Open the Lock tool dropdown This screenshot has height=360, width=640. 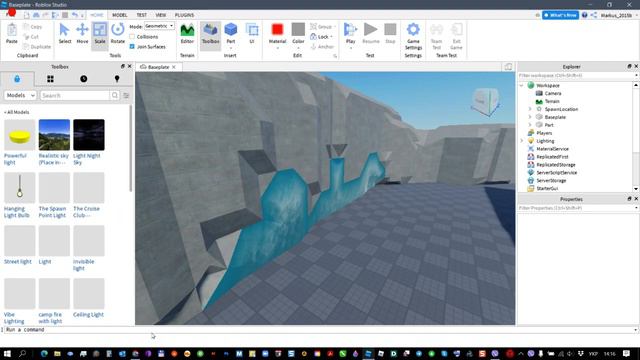pyautogui.click(x=322, y=37)
